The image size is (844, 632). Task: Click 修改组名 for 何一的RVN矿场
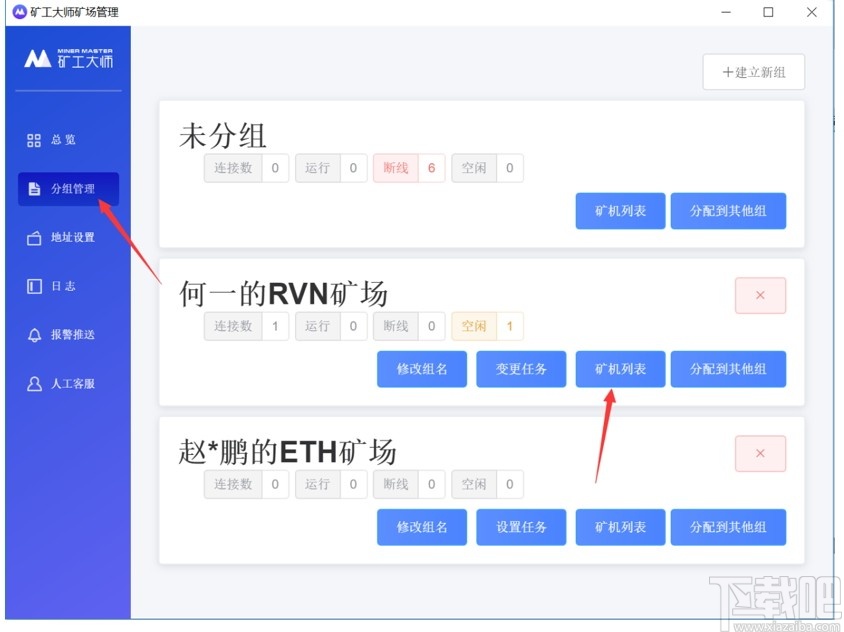tap(421, 369)
